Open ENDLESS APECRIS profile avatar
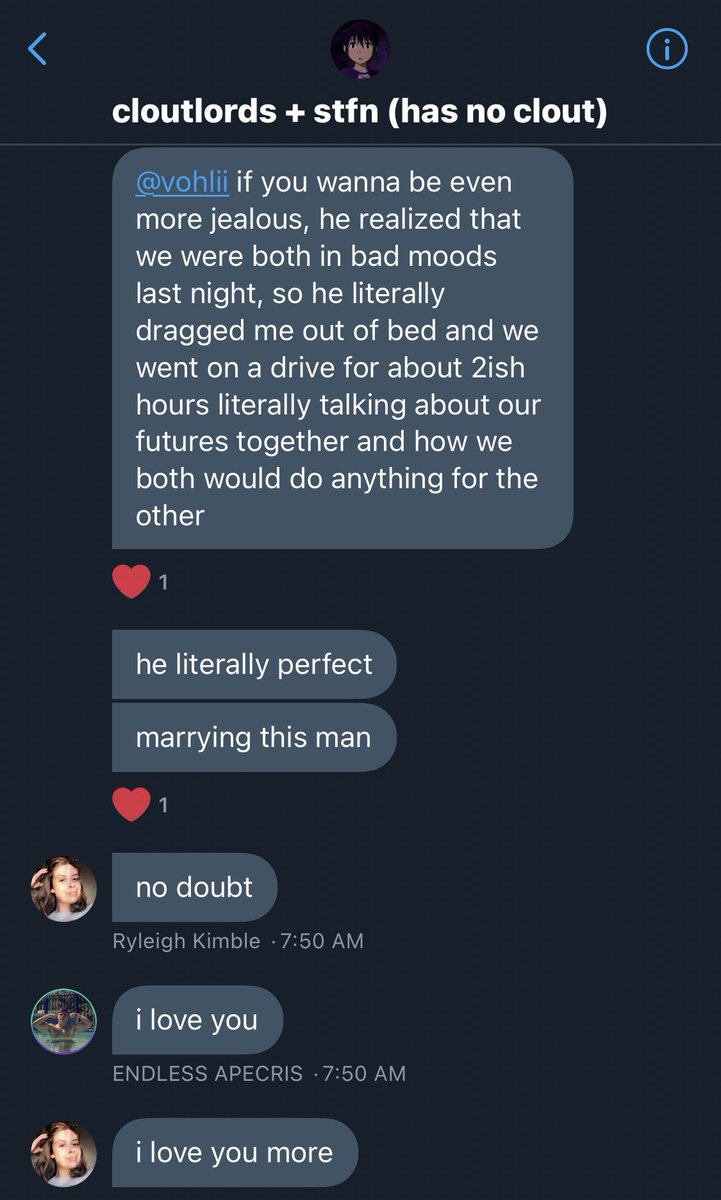The height and width of the screenshot is (1200, 721). tap(64, 1021)
